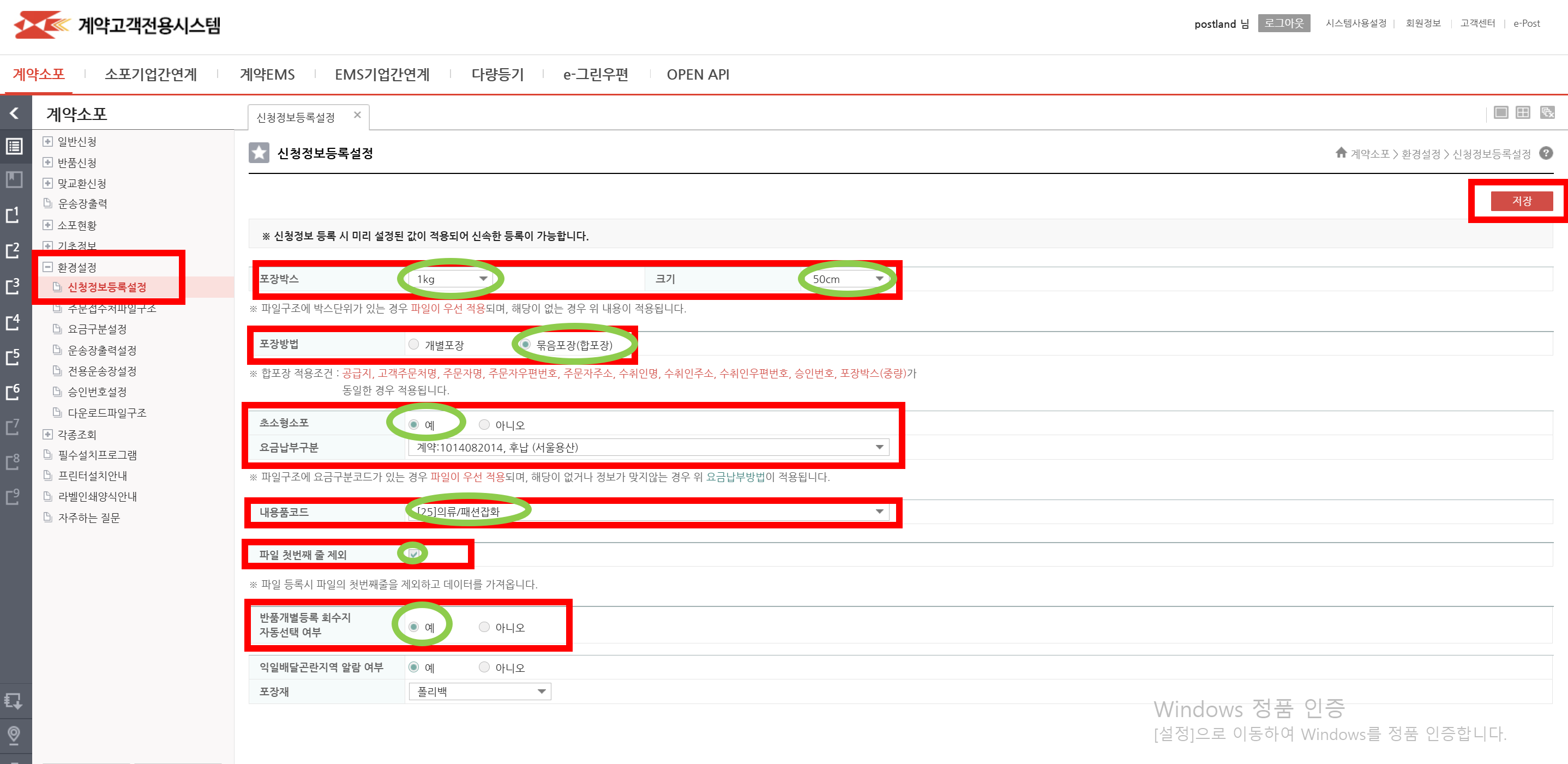Switch to single-pane window layout icon
Image resolution: width=1568 pixels, height=764 pixels.
1500,113
